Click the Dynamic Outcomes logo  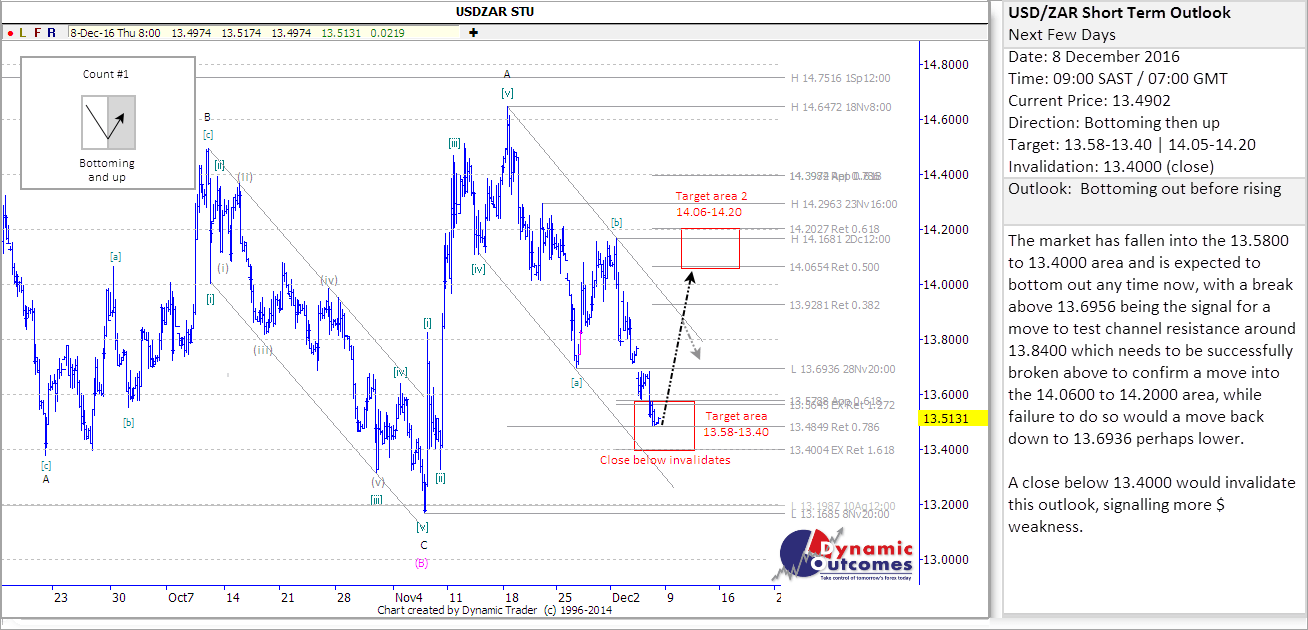pos(846,558)
